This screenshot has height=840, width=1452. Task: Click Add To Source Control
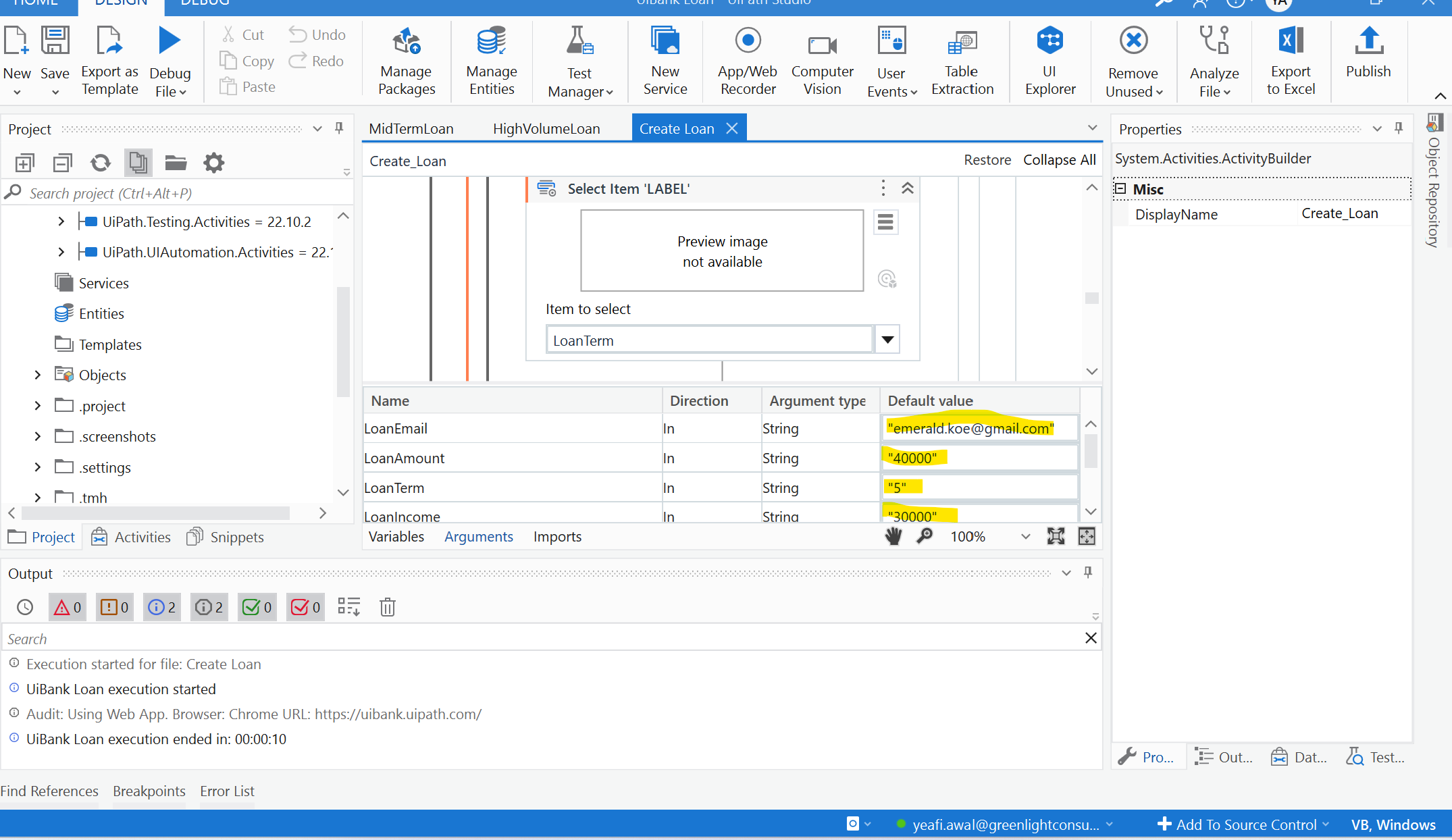tap(1243, 824)
